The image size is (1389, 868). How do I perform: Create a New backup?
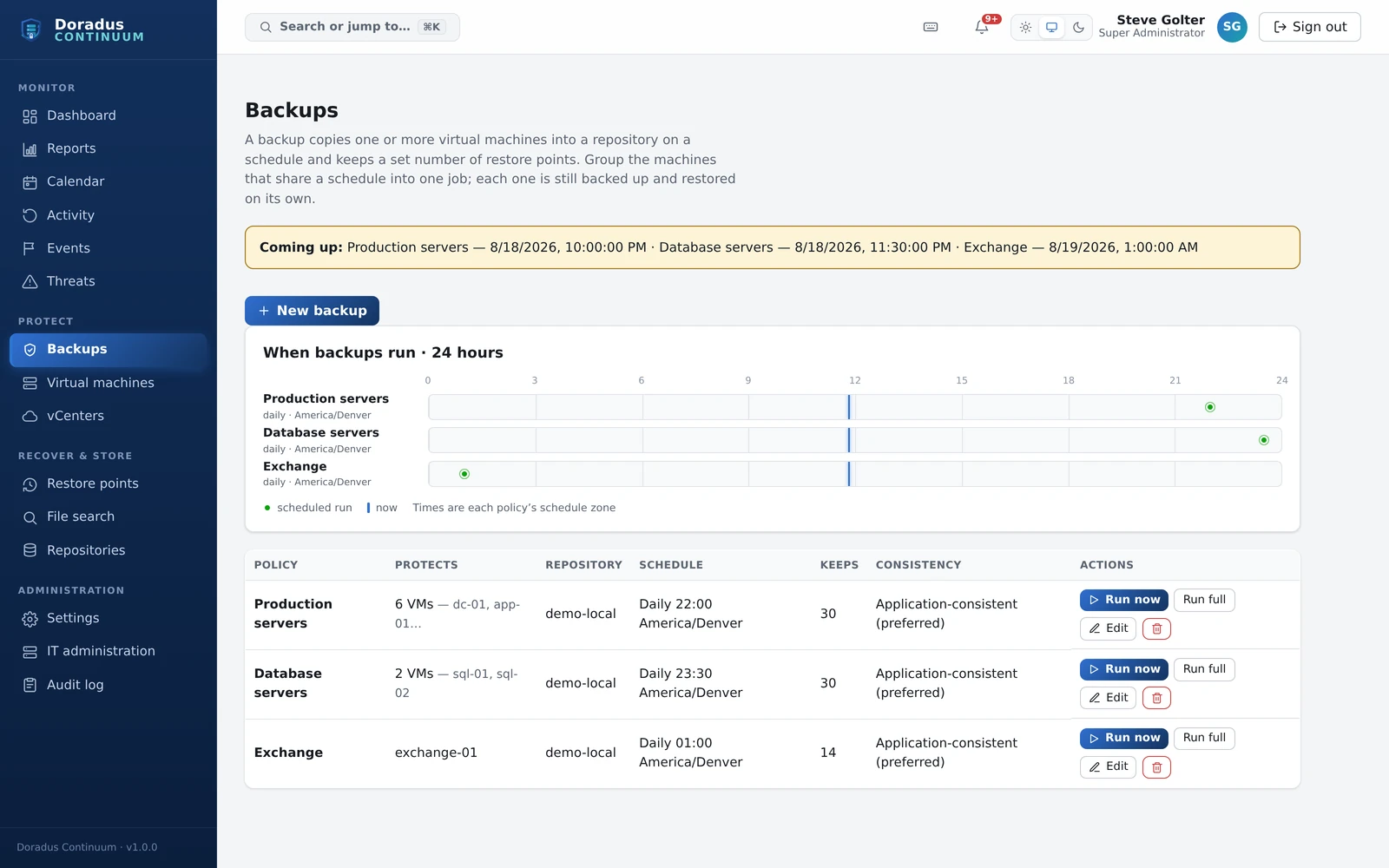click(x=312, y=311)
